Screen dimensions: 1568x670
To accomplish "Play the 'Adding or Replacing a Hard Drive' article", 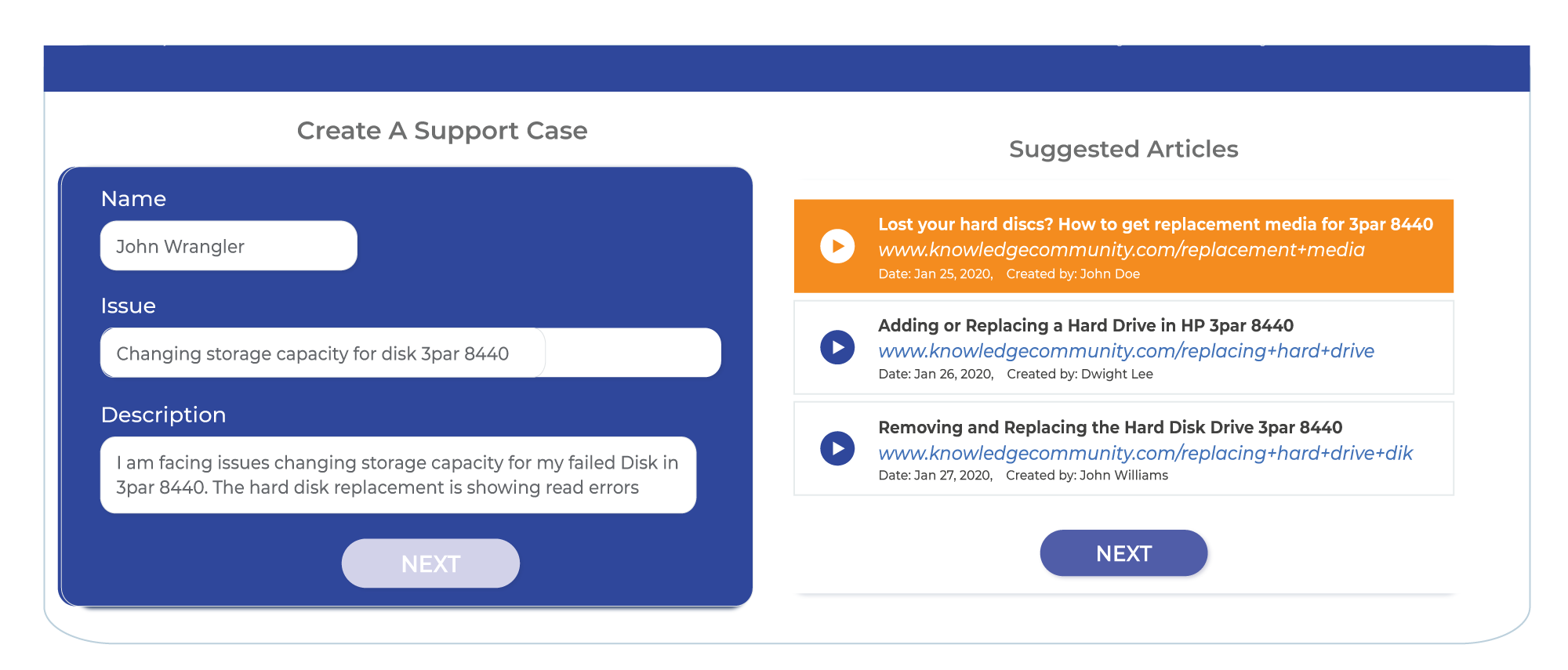I will pos(837,347).
